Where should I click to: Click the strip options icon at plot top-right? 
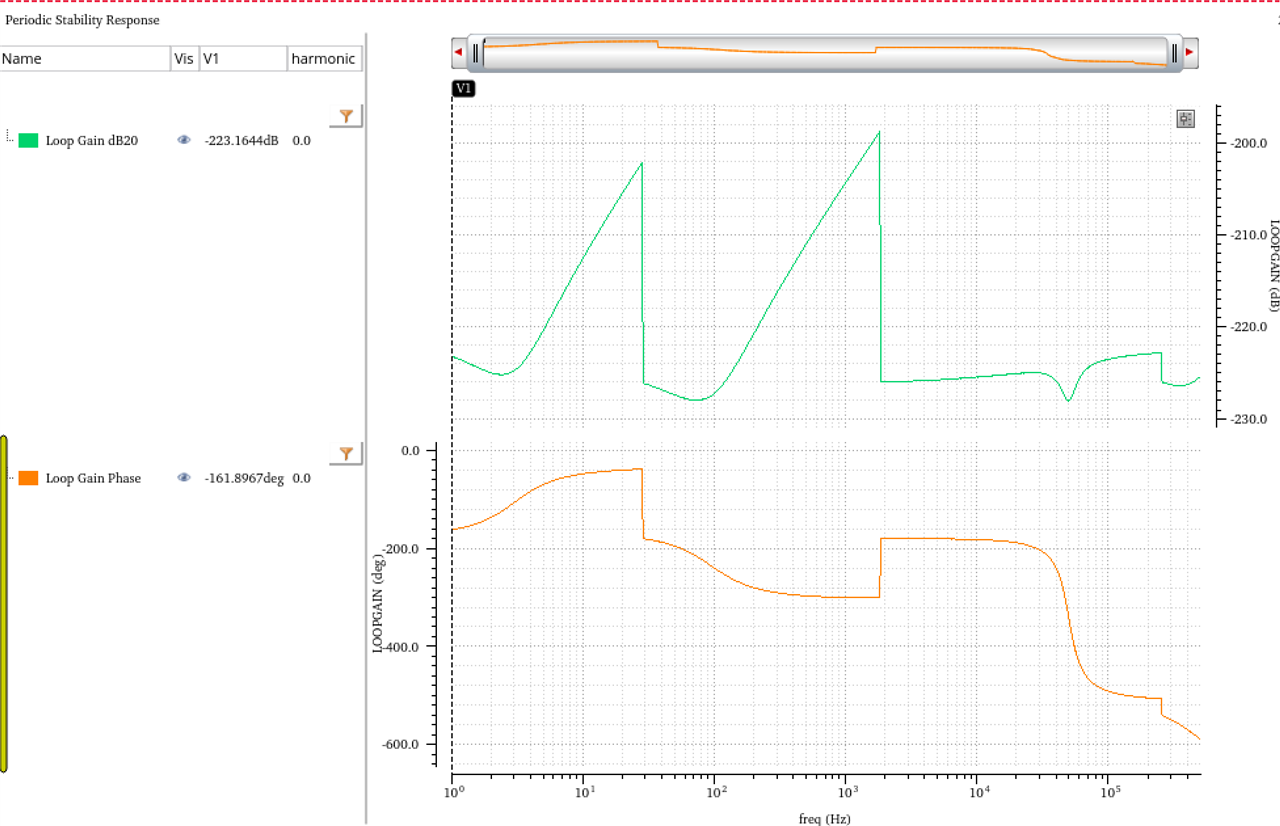1186,119
